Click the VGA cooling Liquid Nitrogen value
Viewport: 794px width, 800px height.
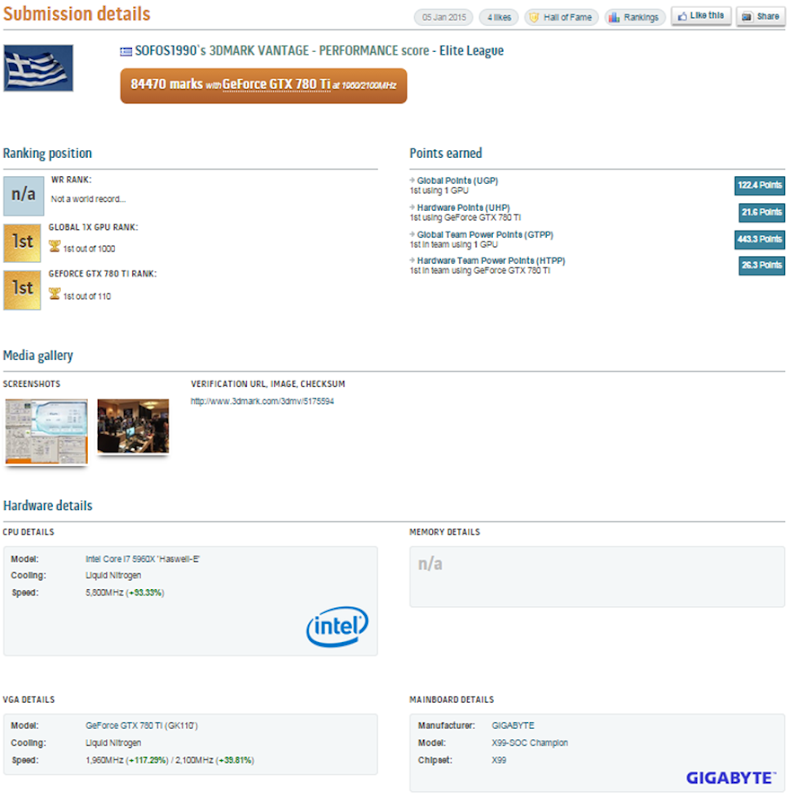pos(113,743)
